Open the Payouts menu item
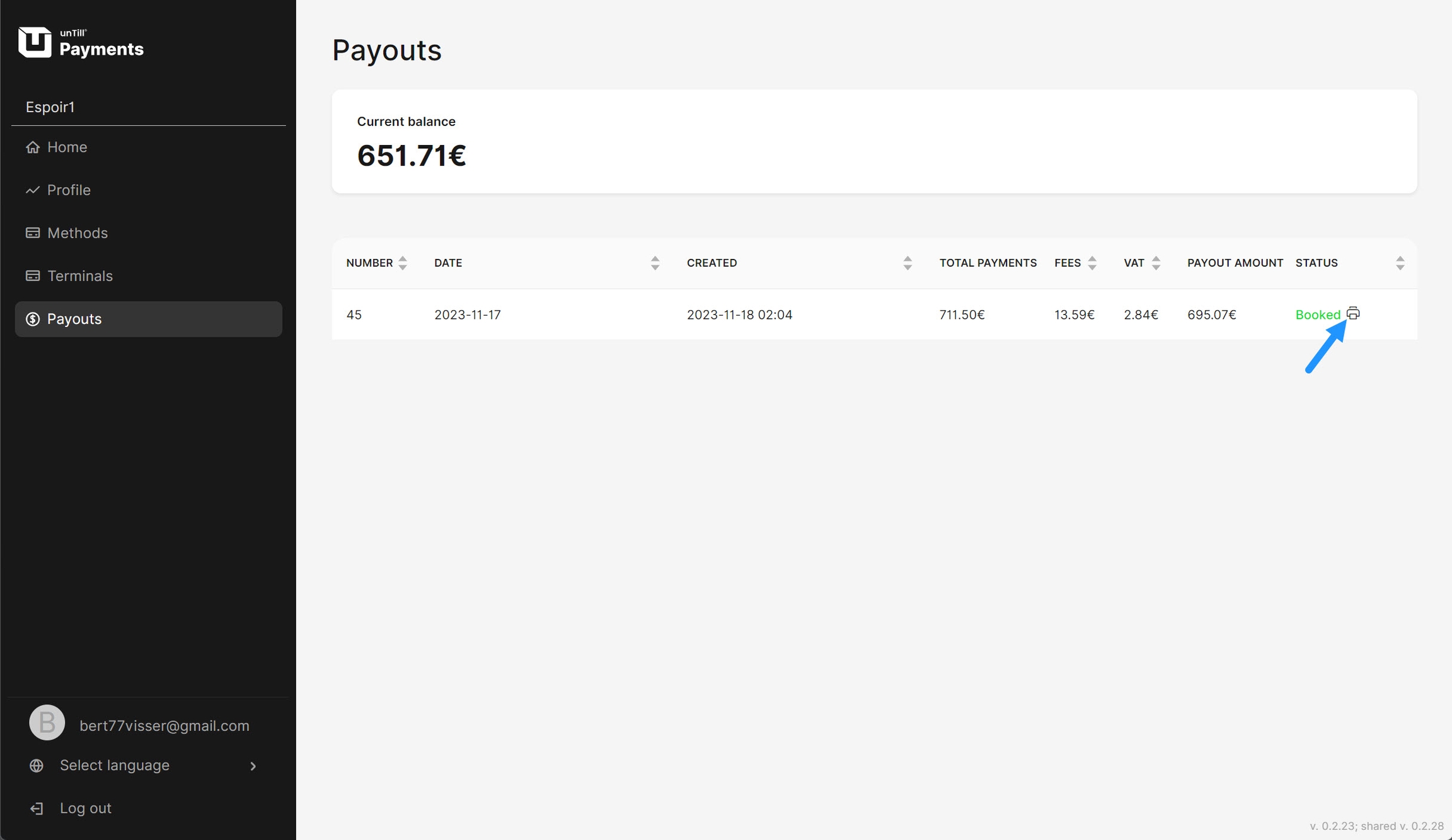This screenshot has width=1452, height=840. pos(148,319)
